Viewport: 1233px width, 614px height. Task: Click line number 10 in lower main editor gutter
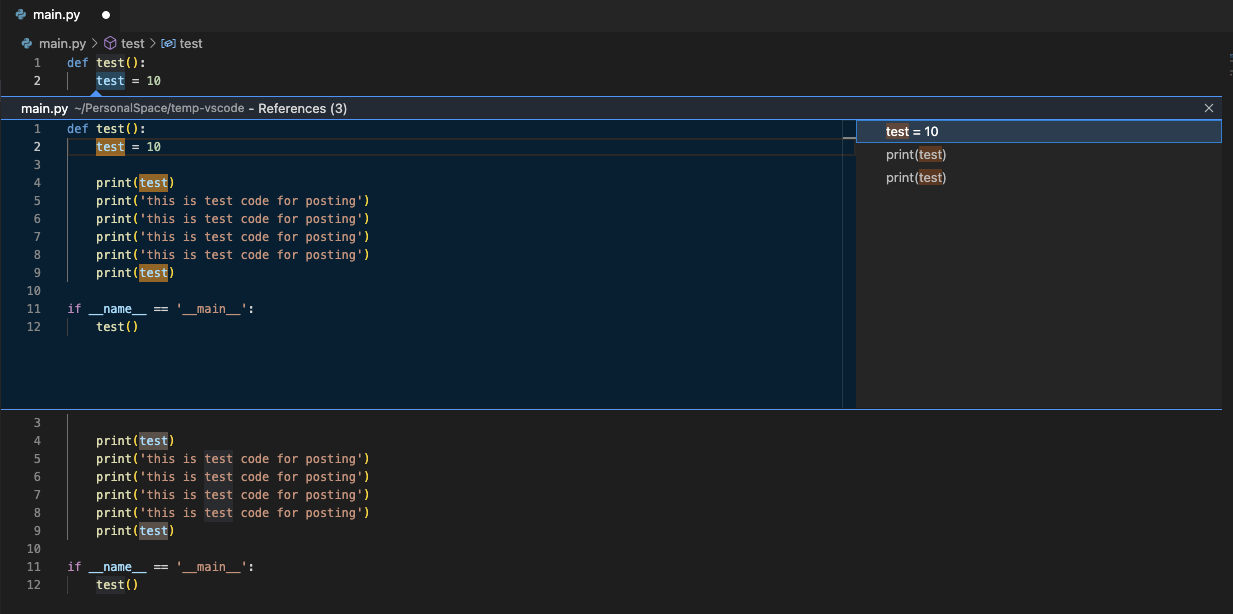click(34, 549)
